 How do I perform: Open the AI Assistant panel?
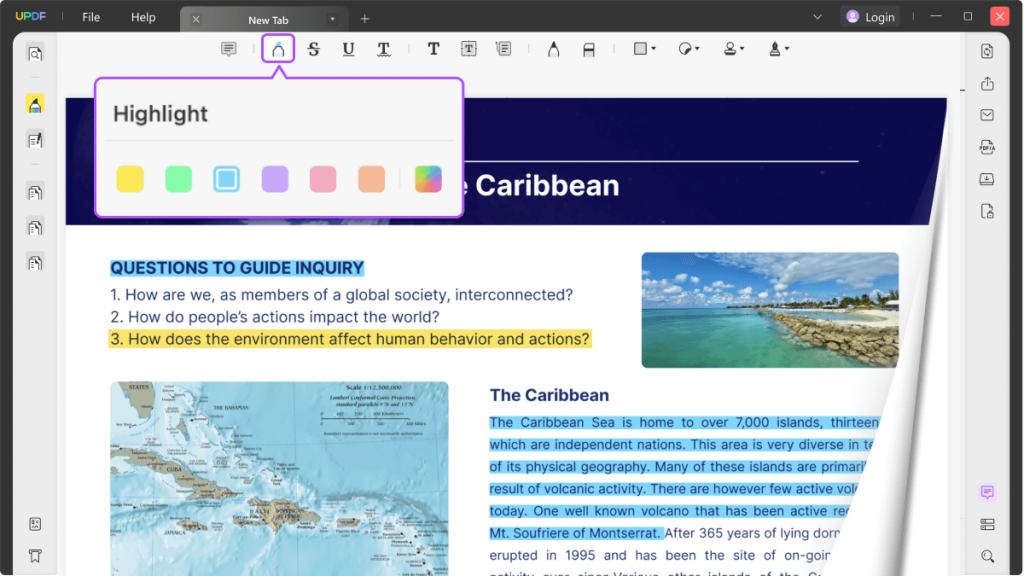click(x=987, y=492)
